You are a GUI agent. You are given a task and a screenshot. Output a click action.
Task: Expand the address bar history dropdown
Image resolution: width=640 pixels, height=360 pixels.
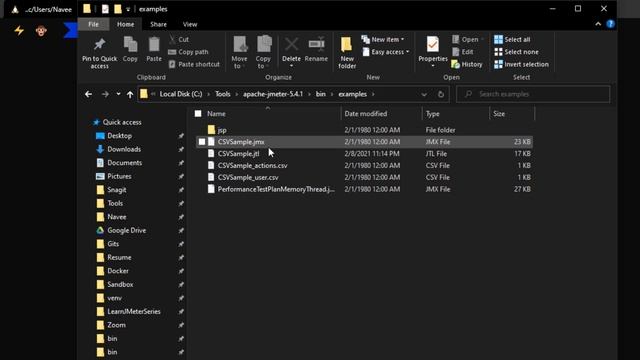tap(424, 94)
